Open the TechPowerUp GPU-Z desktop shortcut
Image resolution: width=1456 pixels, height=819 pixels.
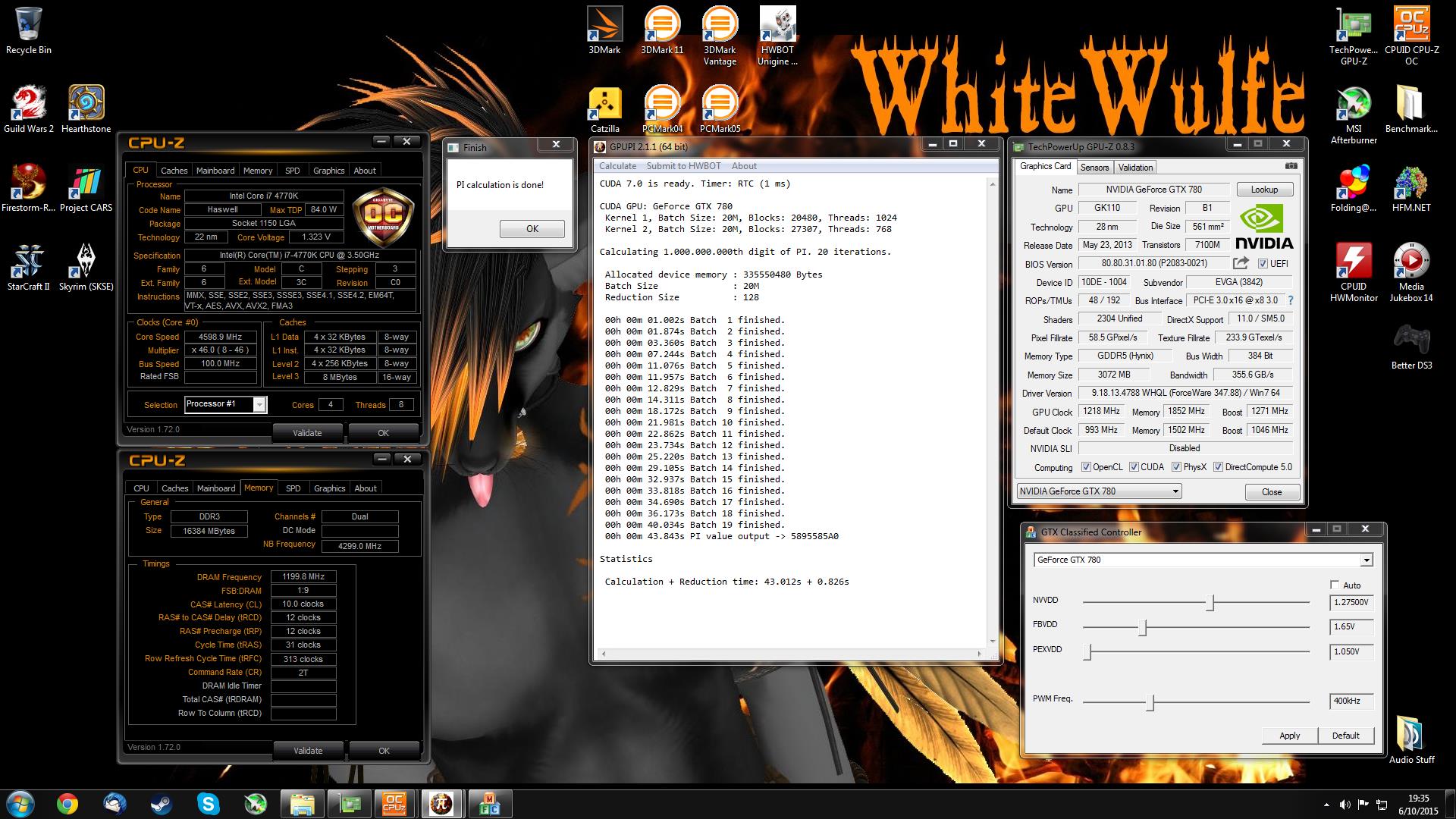[x=1354, y=36]
